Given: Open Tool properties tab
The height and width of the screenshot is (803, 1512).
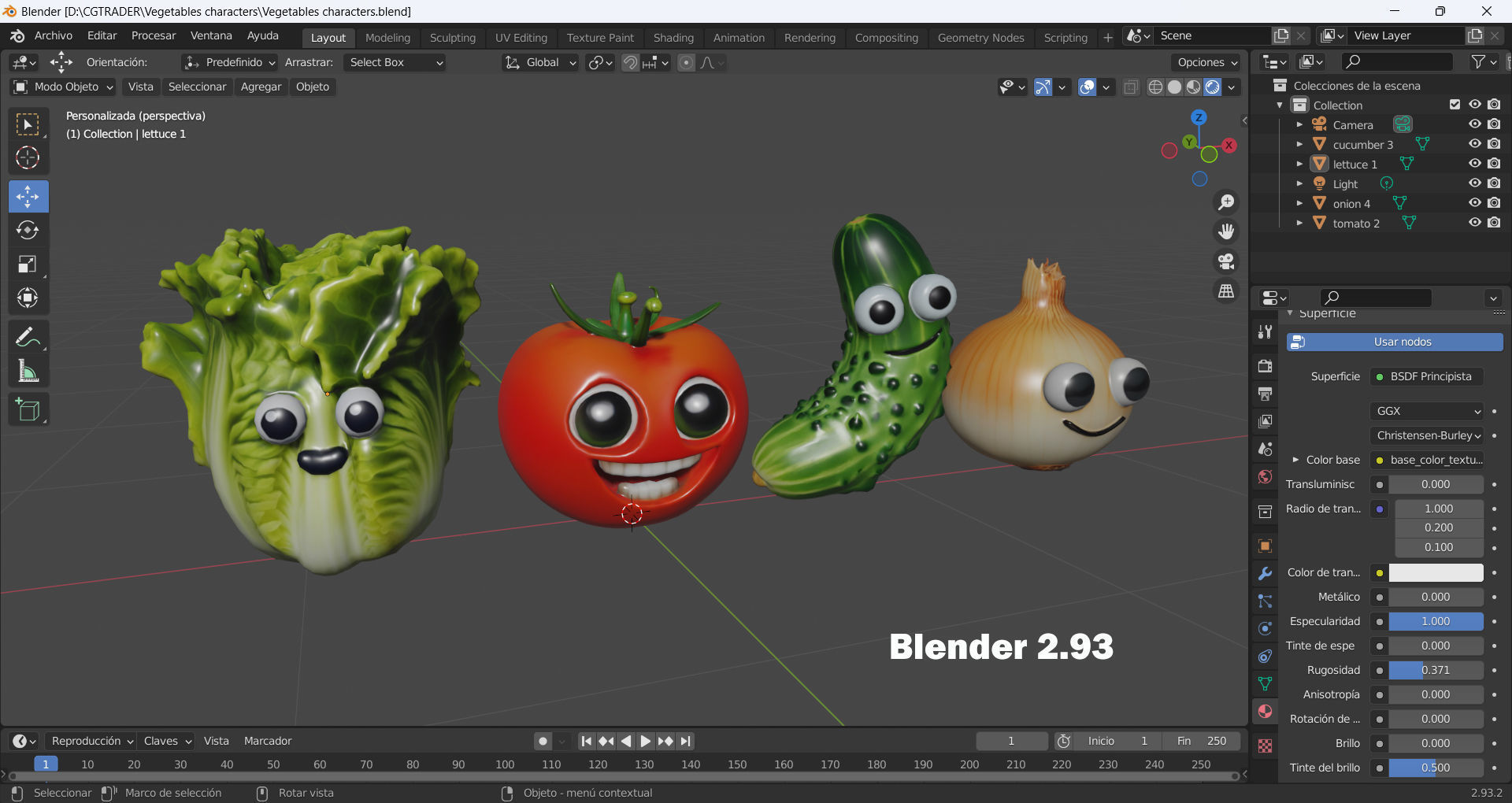Looking at the screenshot, I should click(1265, 331).
